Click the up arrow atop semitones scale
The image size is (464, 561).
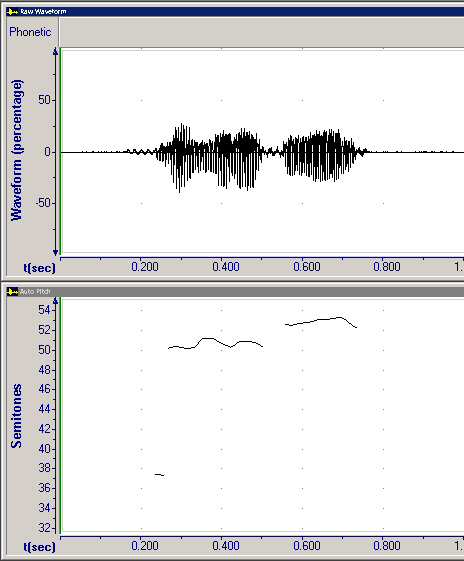point(55,302)
